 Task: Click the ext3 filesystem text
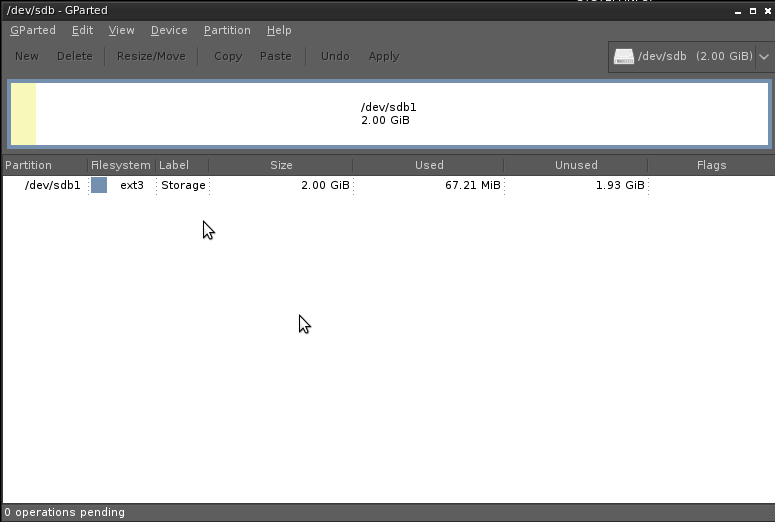click(132, 185)
